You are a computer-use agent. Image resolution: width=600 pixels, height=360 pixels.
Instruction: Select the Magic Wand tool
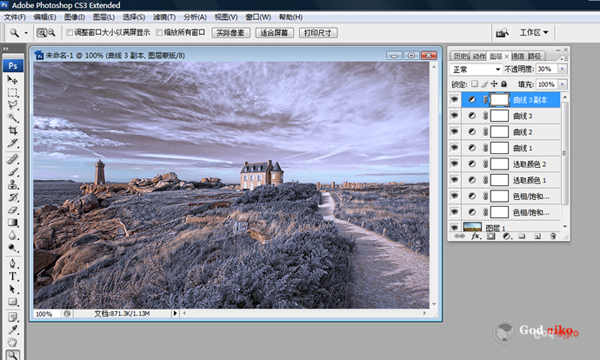tap(12, 118)
